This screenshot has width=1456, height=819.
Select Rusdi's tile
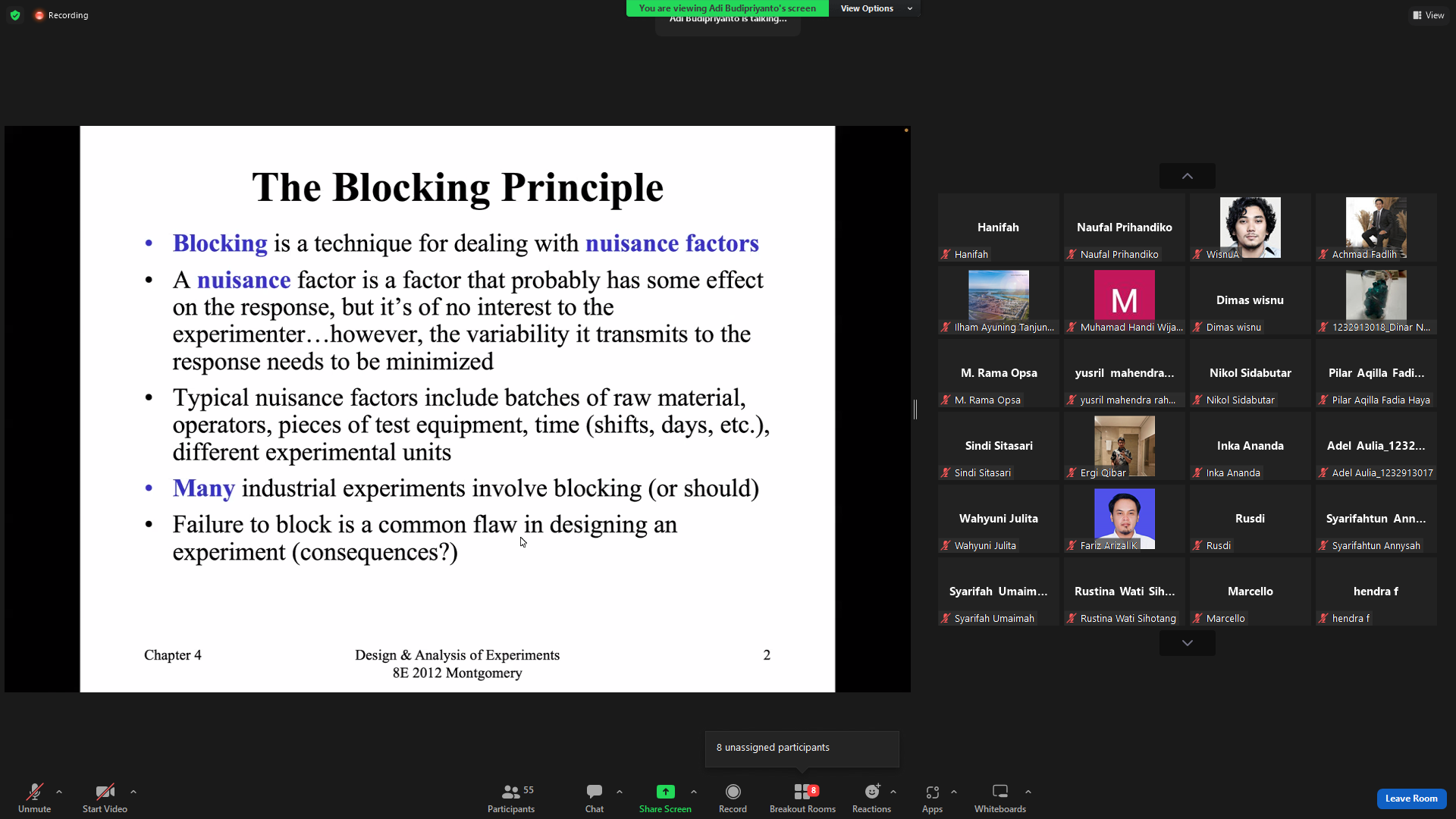click(x=1250, y=519)
